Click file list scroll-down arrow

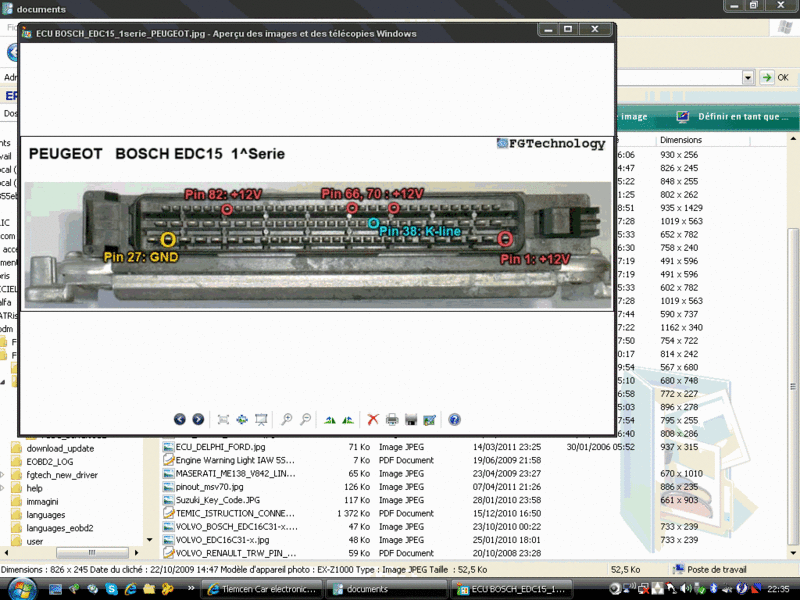(x=793, y=553)
